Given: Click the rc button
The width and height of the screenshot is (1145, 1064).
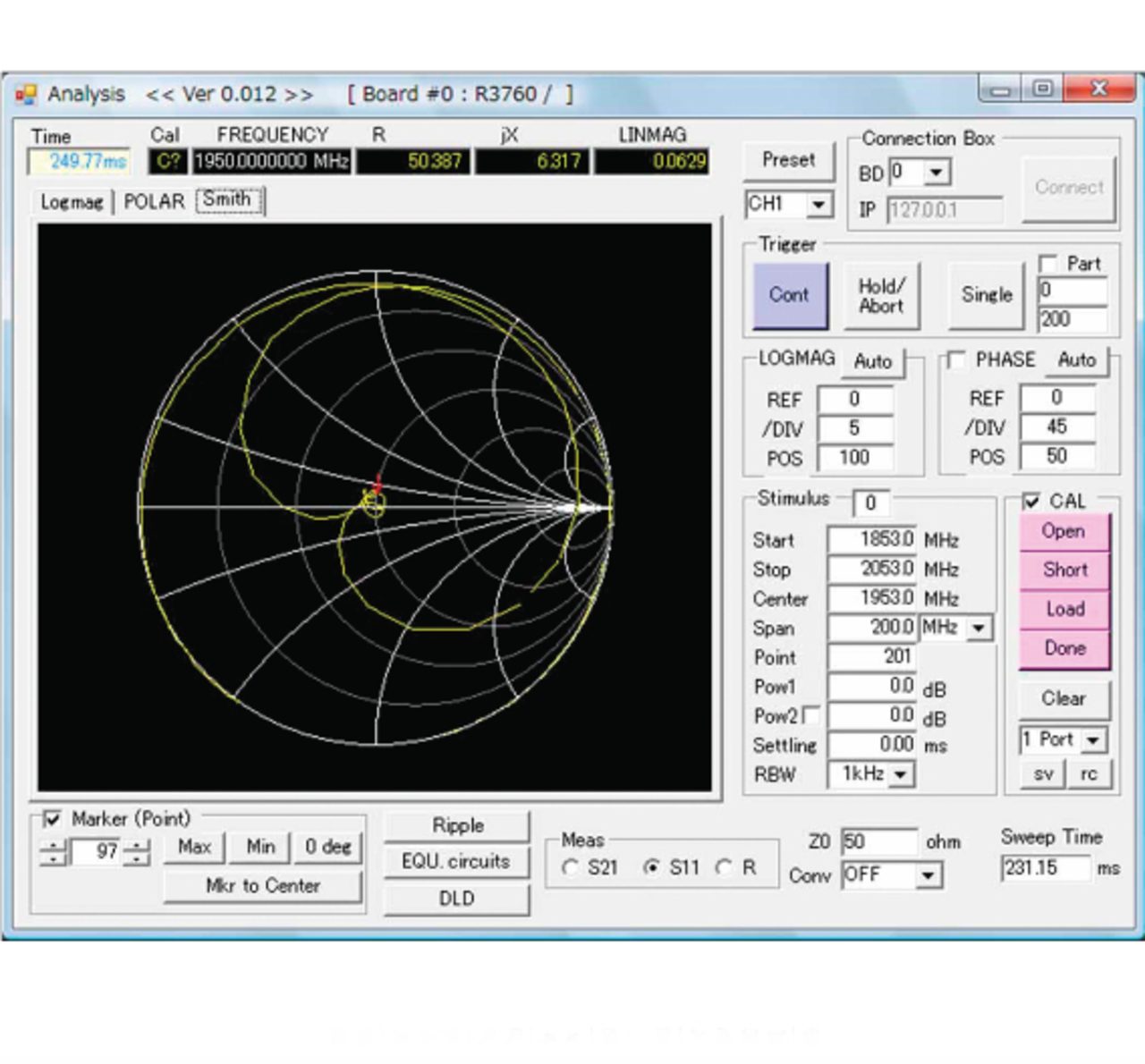Looking at the screenshot, I should [1089, 774].
